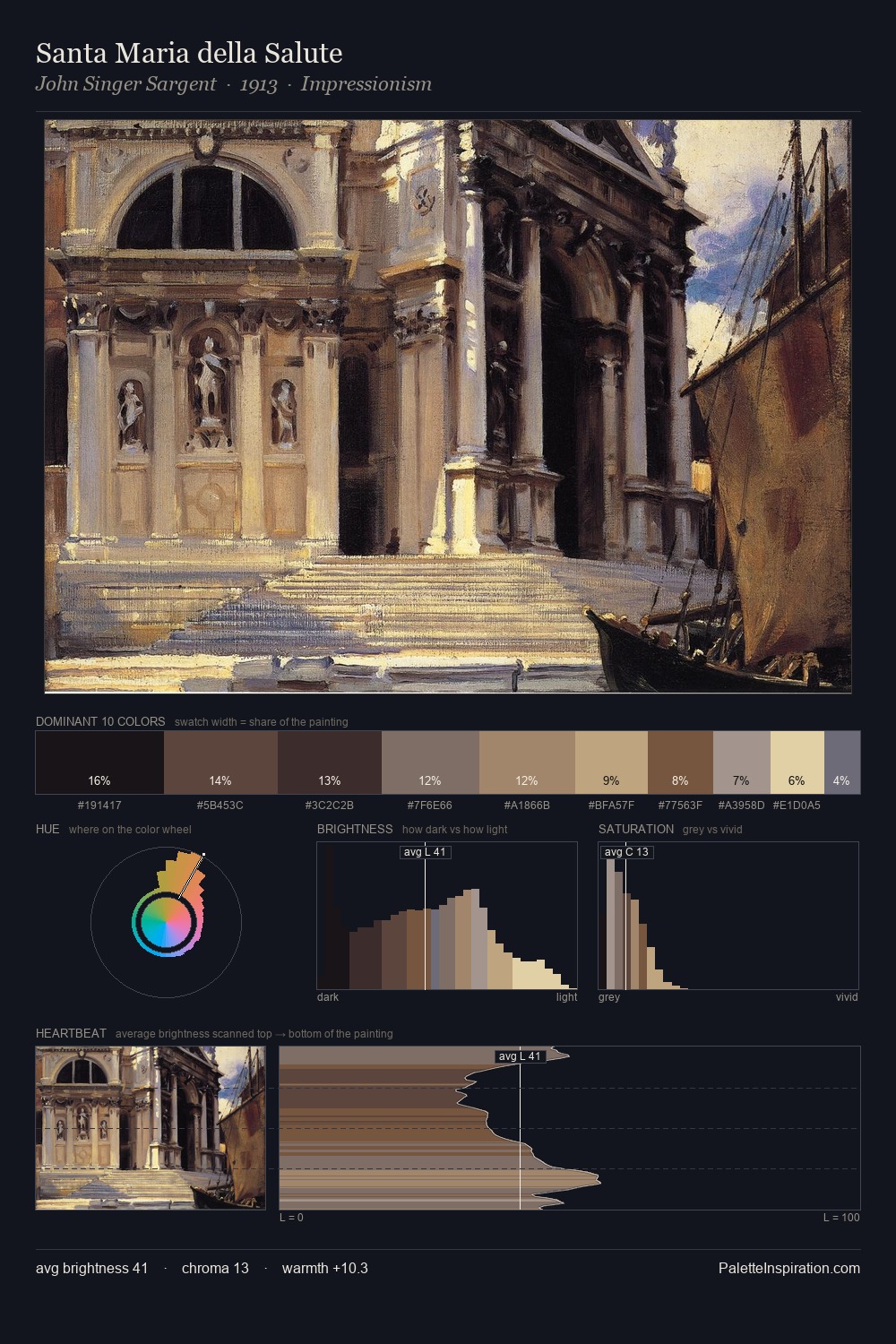Pick the brown #77563F swatch at 8%

[680, 762]
